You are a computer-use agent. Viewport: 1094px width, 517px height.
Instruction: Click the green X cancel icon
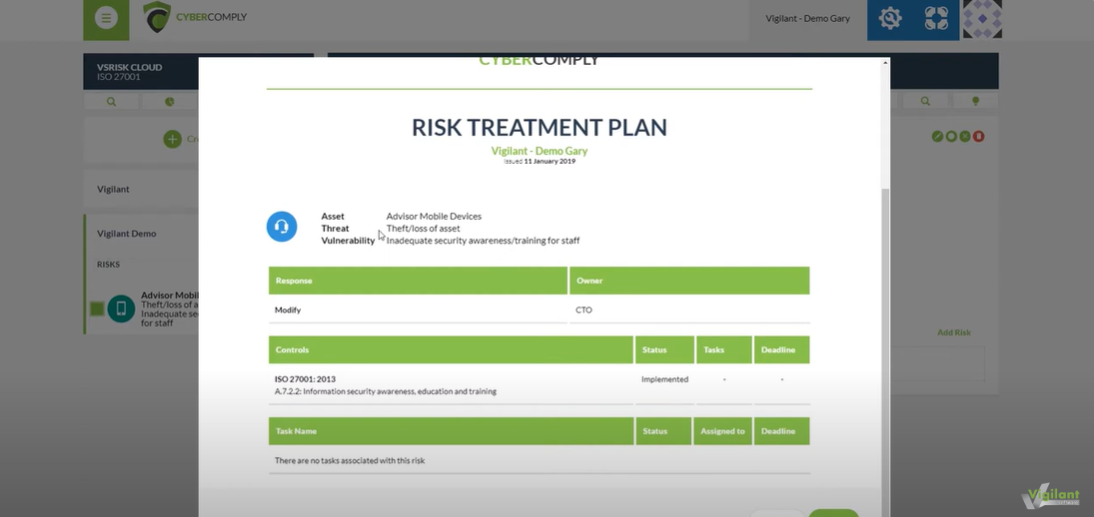pos(965,137)
